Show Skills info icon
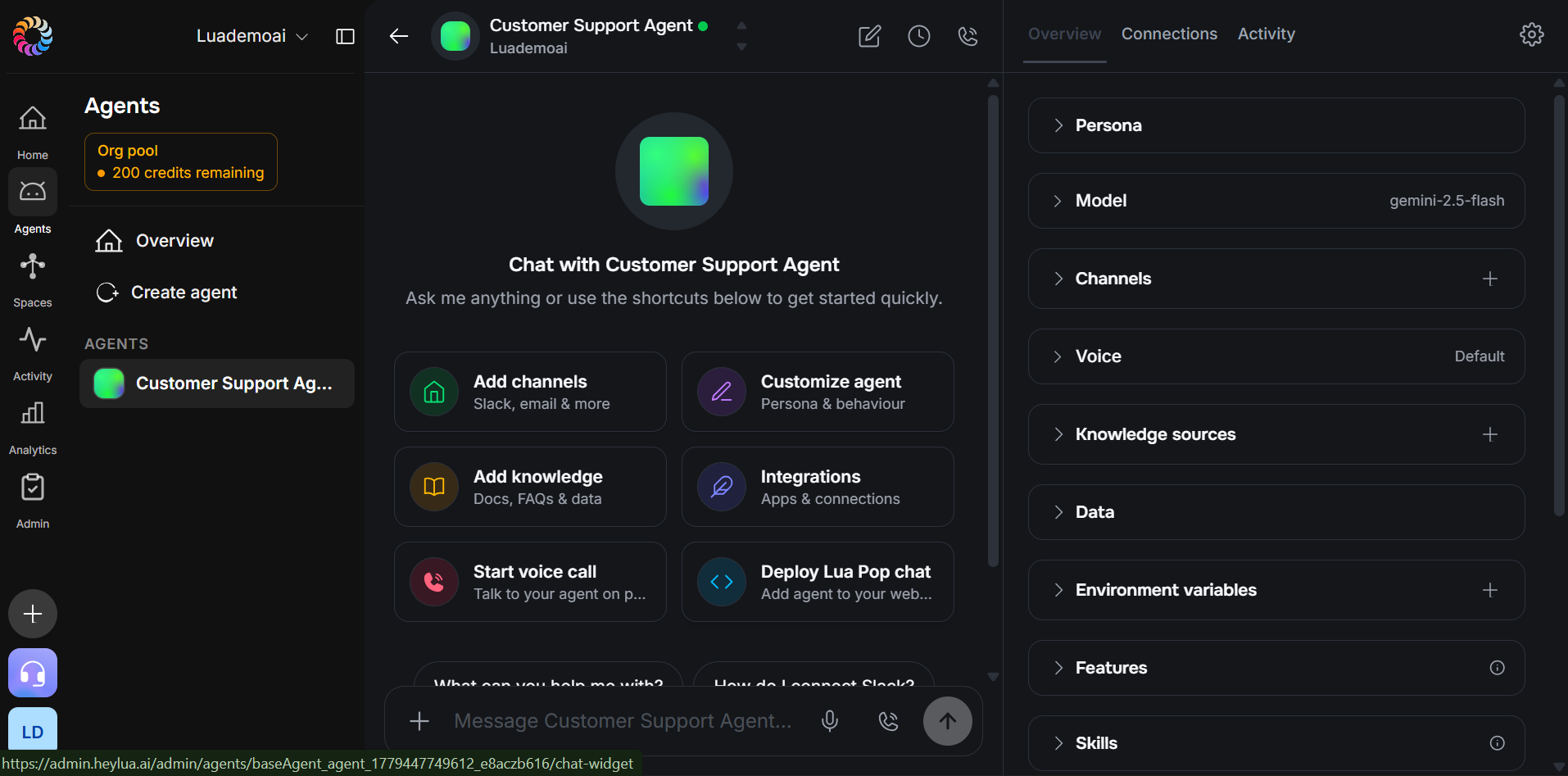The image size is (1568, 776). coord(1498,743)
